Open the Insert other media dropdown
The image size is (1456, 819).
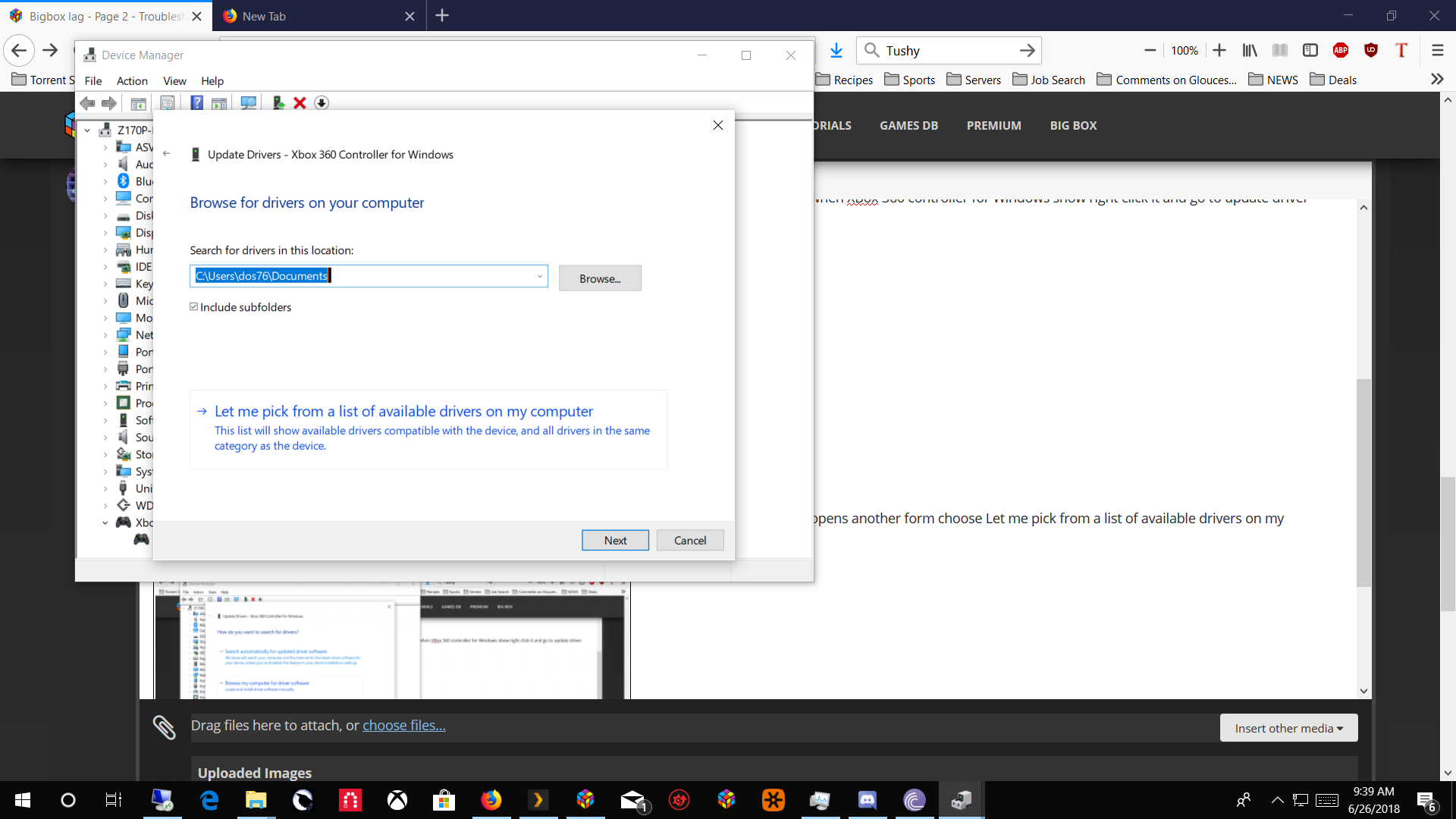(x=1288, y=728)
